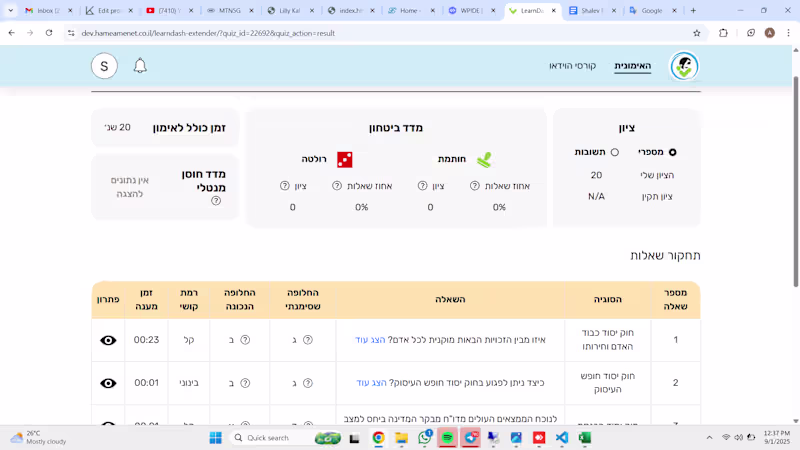Open the קורסי הוידאו navigation item

[572, 66]
